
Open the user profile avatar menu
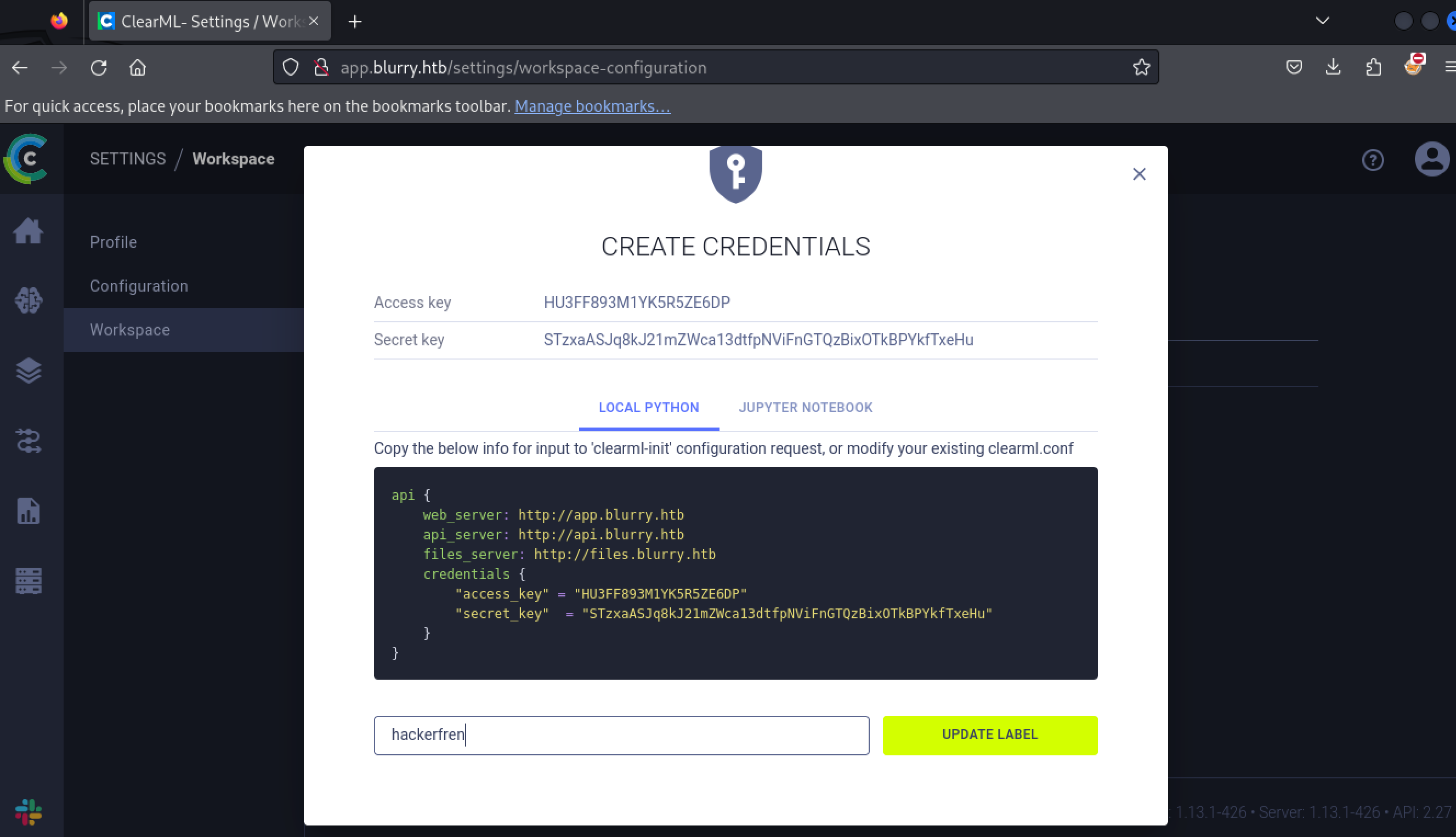click(1431, 160)
